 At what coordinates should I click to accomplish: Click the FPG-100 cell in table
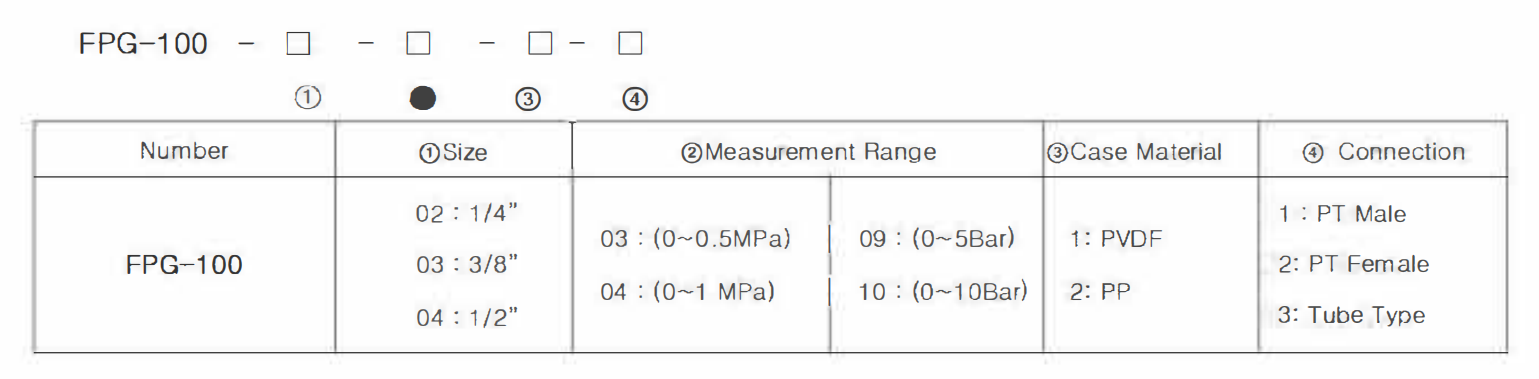click(184, 266)
